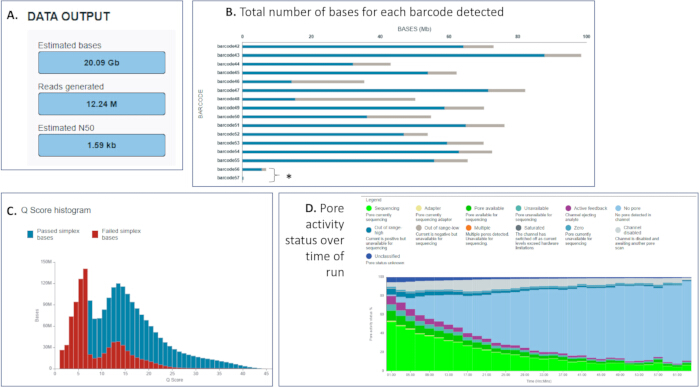The width and height of the screenshot is (700, 387).
Task: Click the Sequencing legend color dot
Action: (x=369, y=208)
